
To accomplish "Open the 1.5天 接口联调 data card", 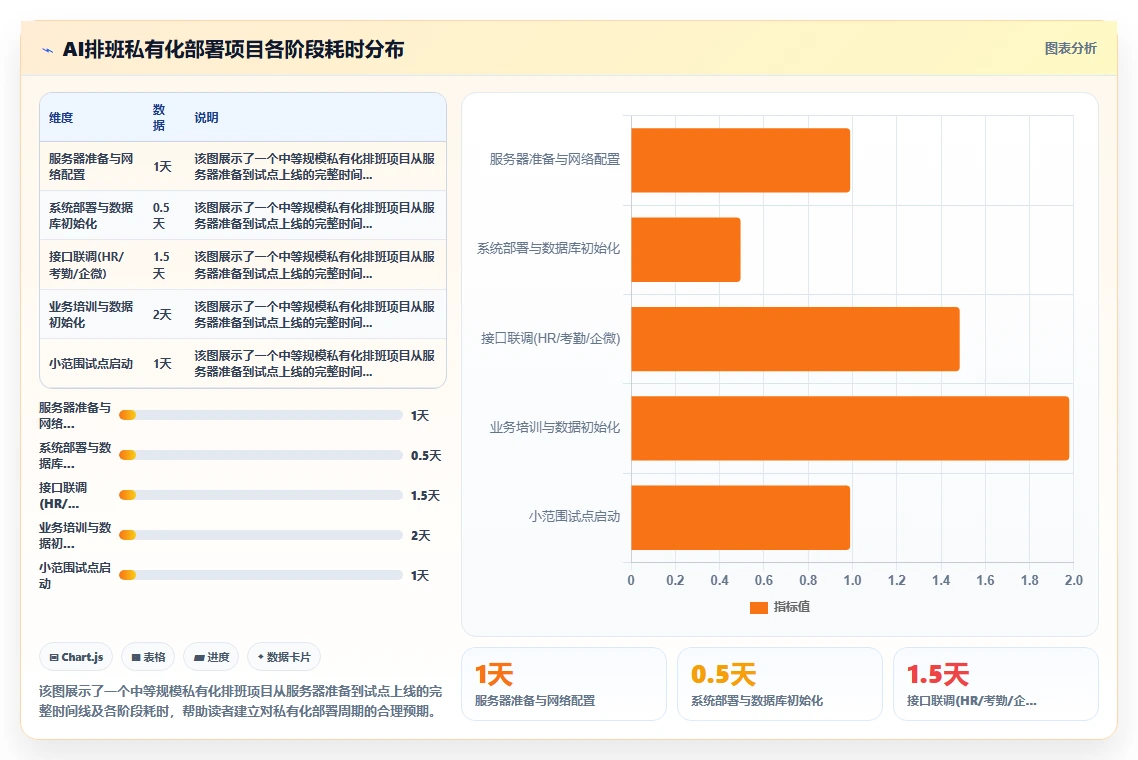I will [x=996, y=684].
